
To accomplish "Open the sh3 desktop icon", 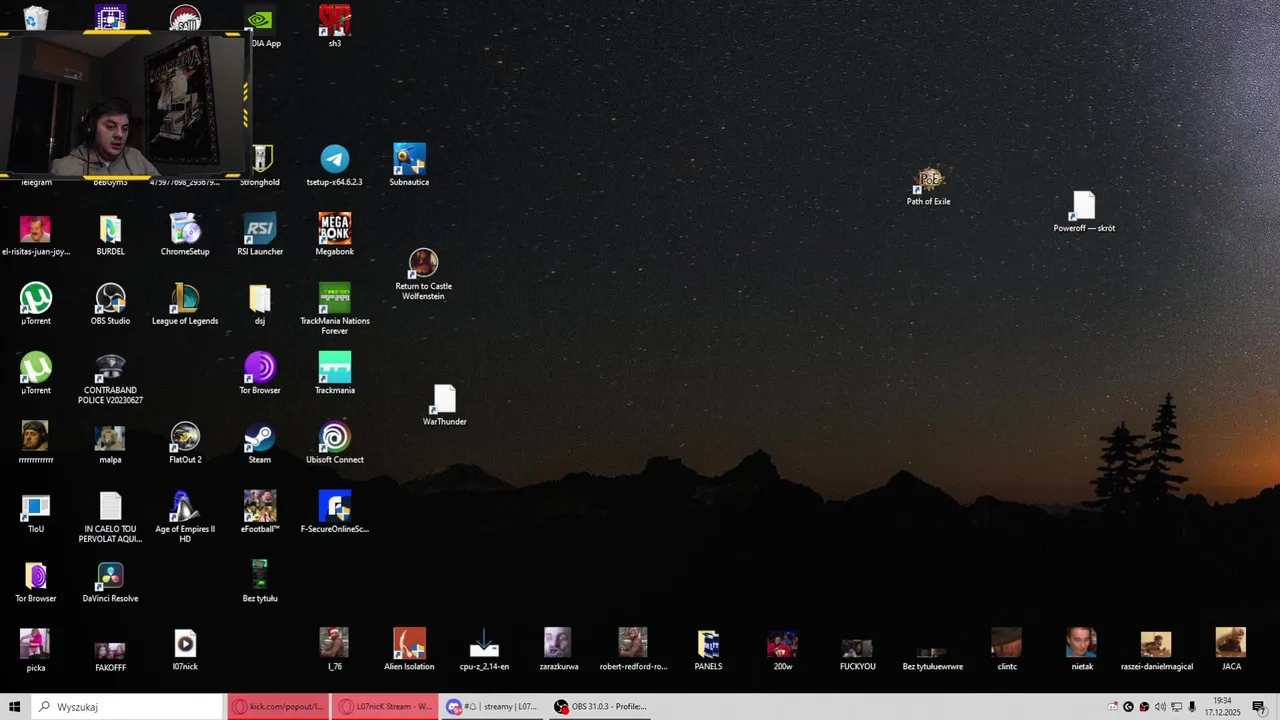I will pos(335,25).
